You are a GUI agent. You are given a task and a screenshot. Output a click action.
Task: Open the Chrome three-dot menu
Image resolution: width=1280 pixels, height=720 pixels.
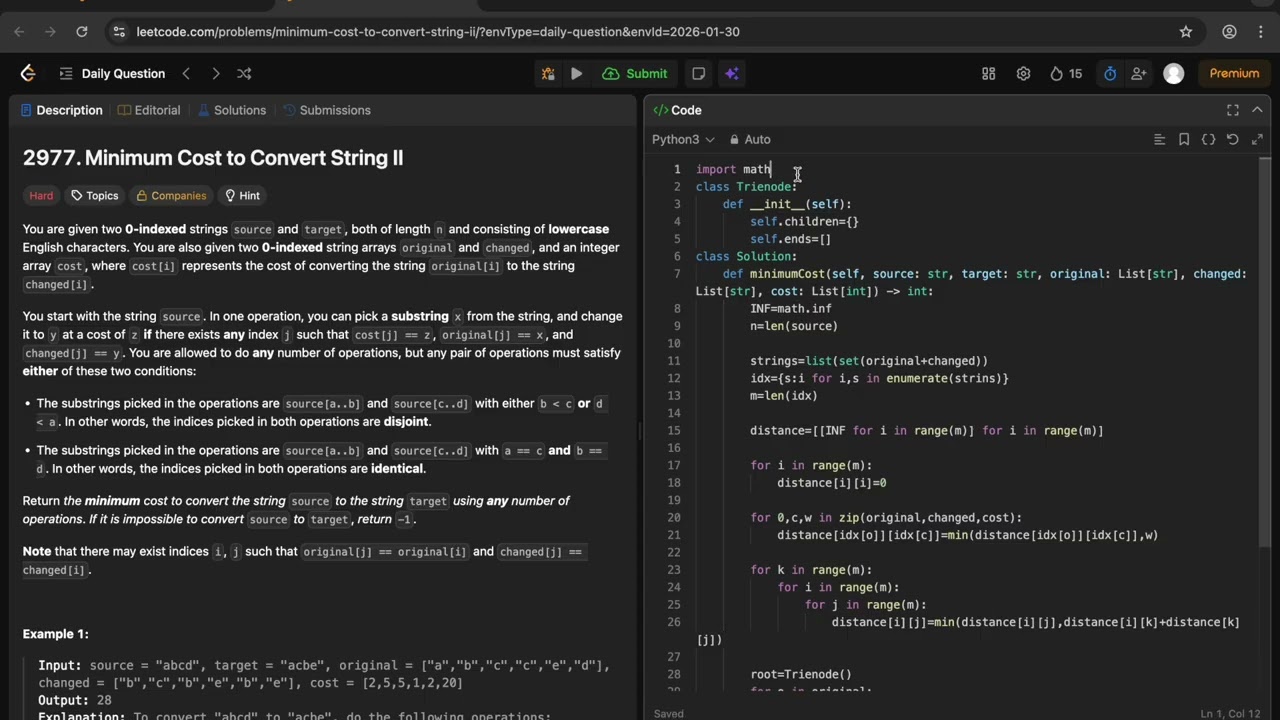[x=1262, y=31]
